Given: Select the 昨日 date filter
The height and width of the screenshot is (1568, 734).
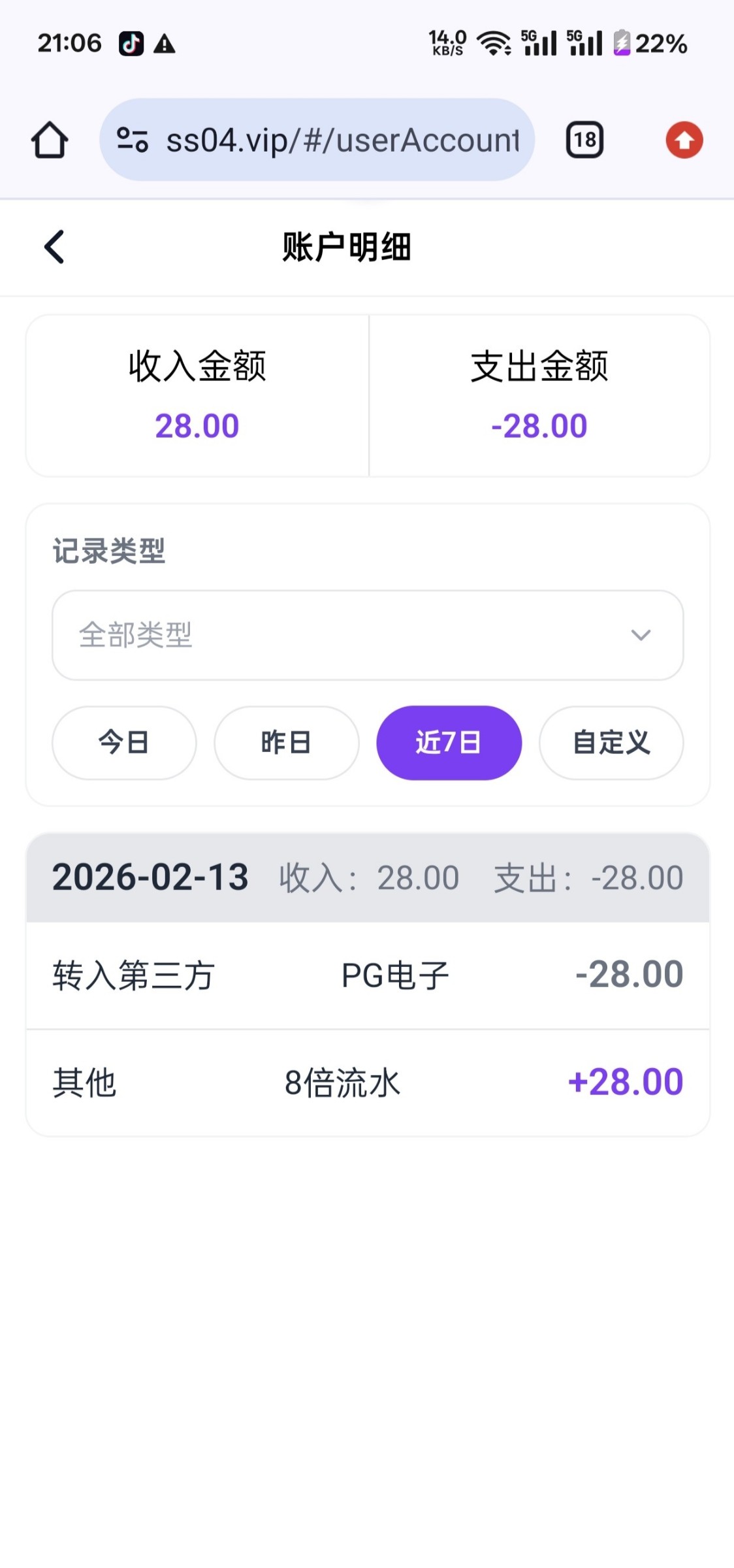Looking at the screenshot, I should [x=286, y=743].
